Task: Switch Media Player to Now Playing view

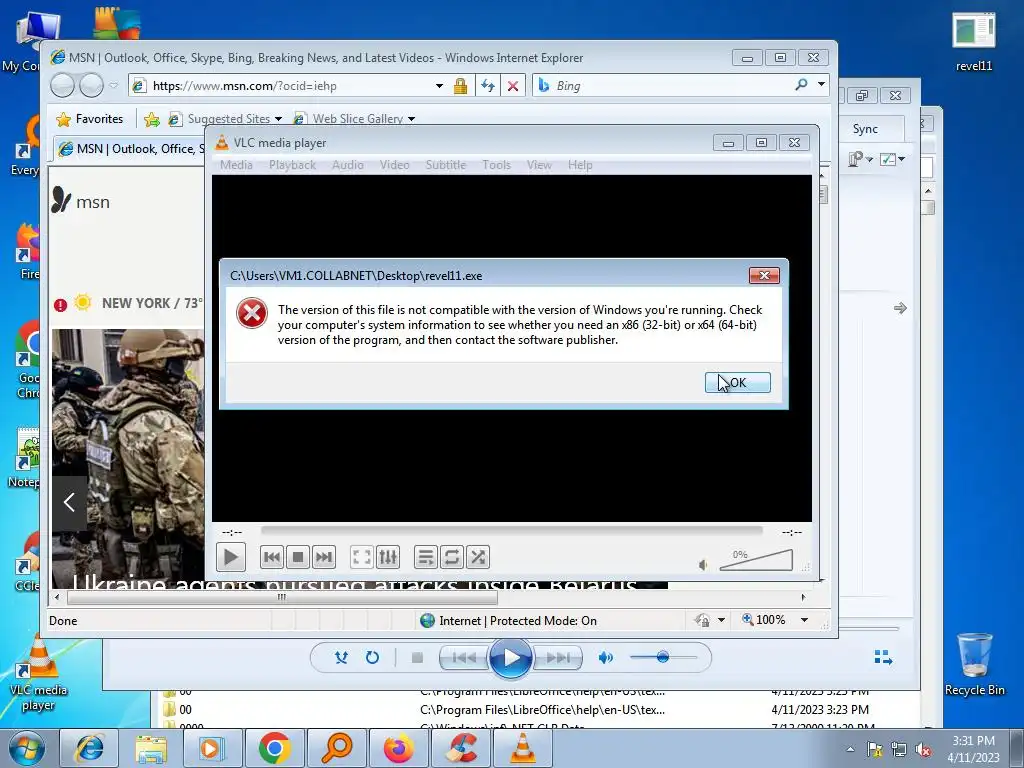Action: coord(883,657)
